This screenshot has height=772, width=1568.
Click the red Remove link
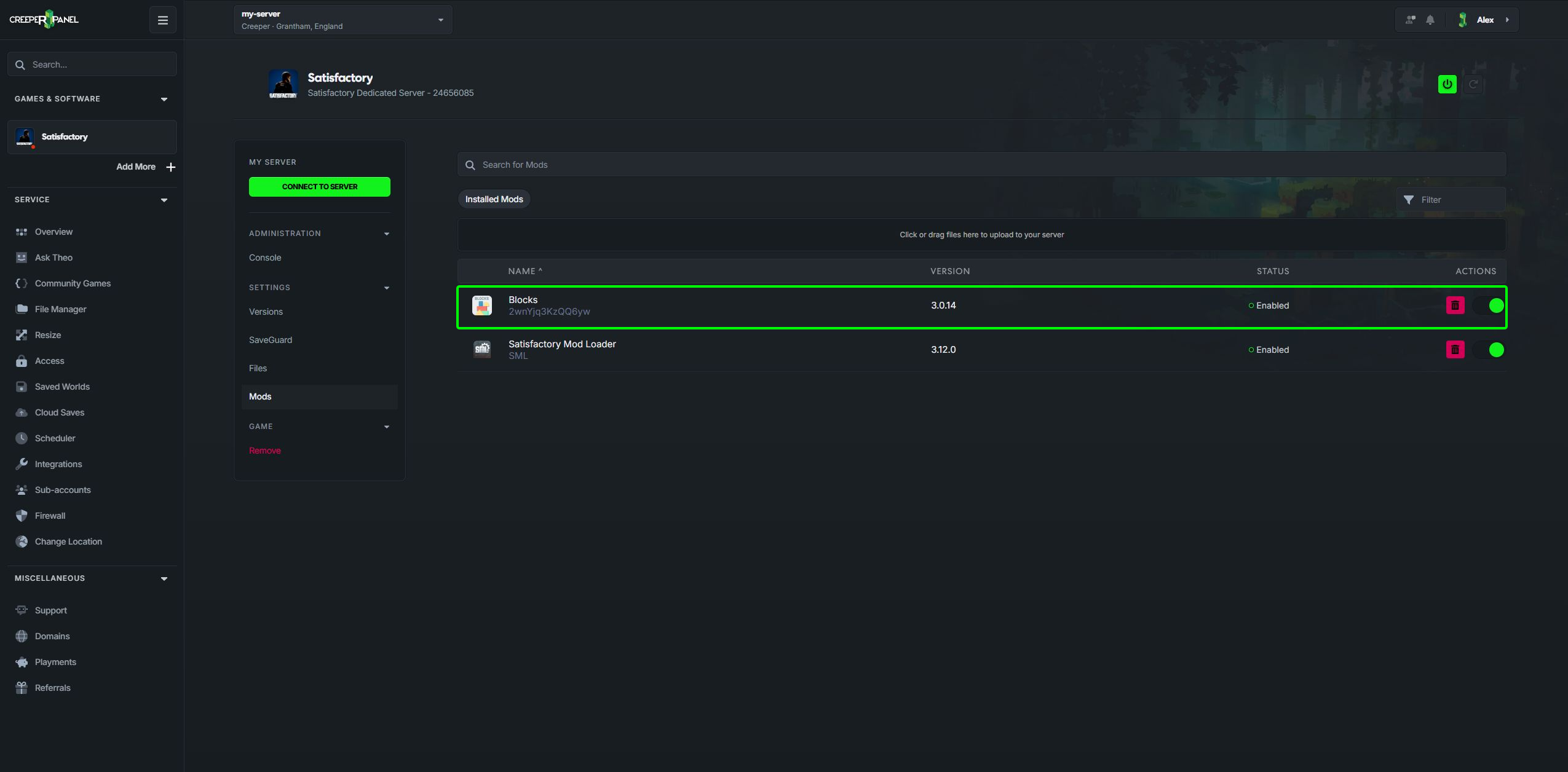(265, 451)
